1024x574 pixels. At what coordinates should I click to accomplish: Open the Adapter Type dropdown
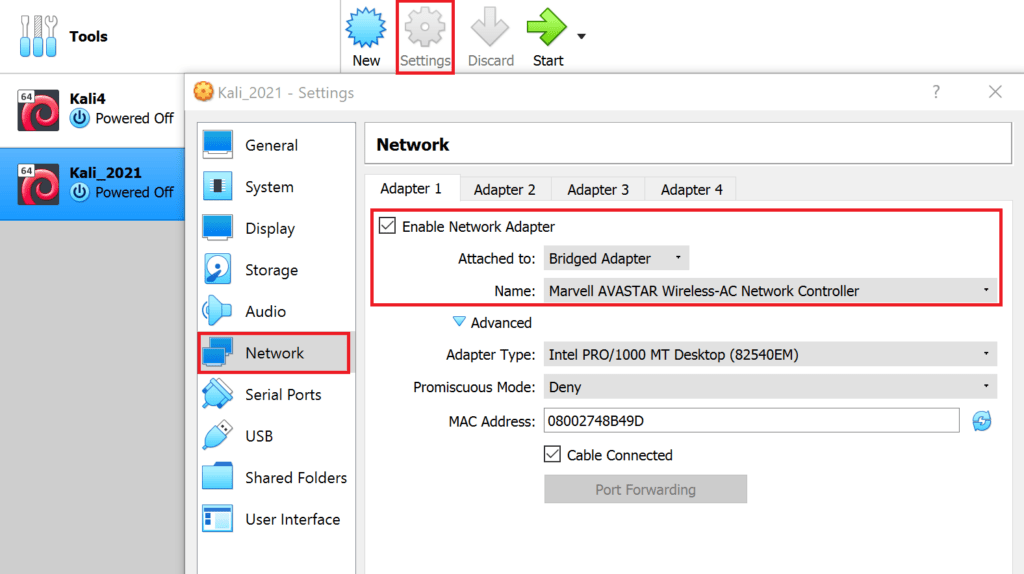[x=770, y=355]
